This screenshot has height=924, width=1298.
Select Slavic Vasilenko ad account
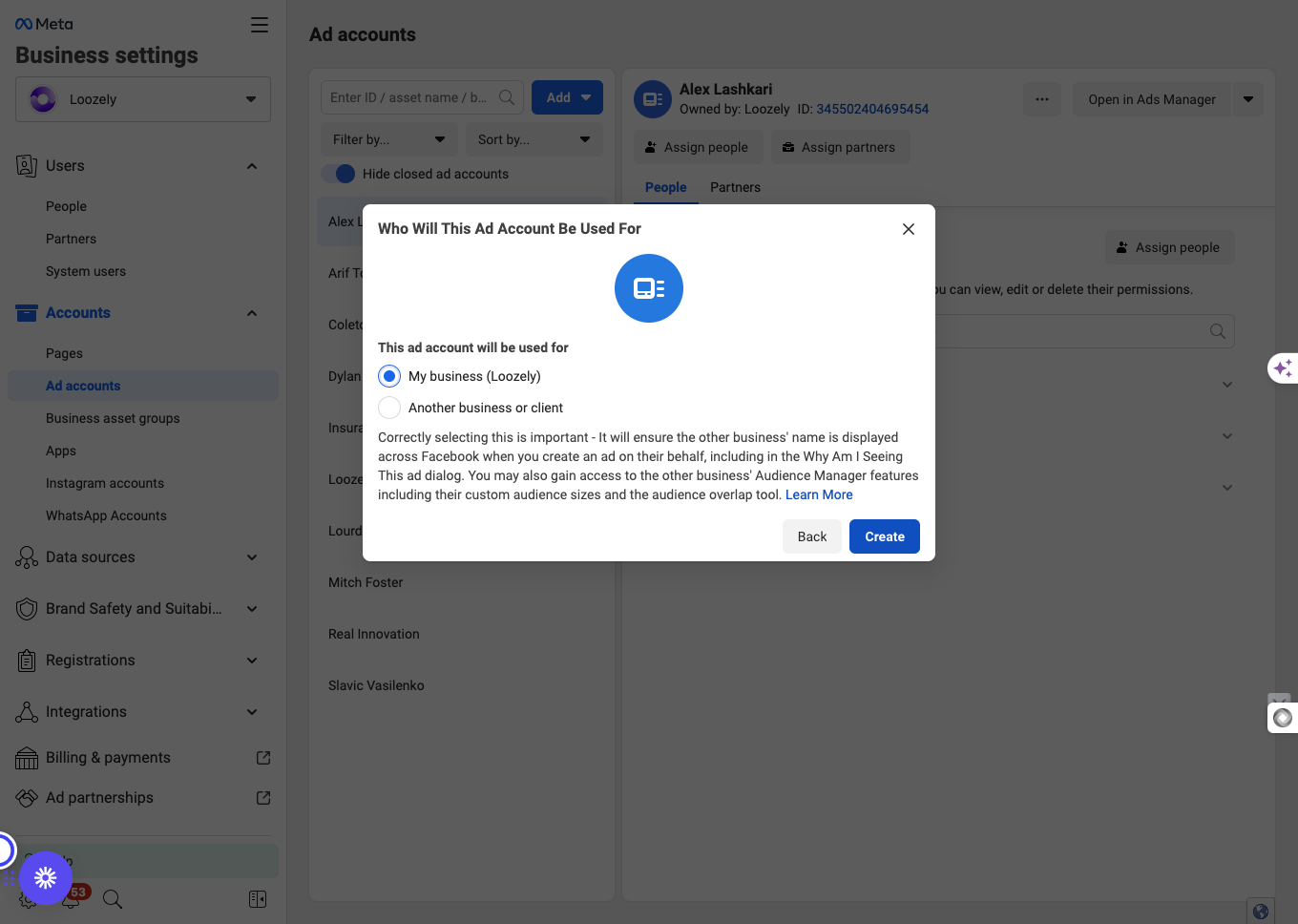pyautogui.click(x=376, y=685)
